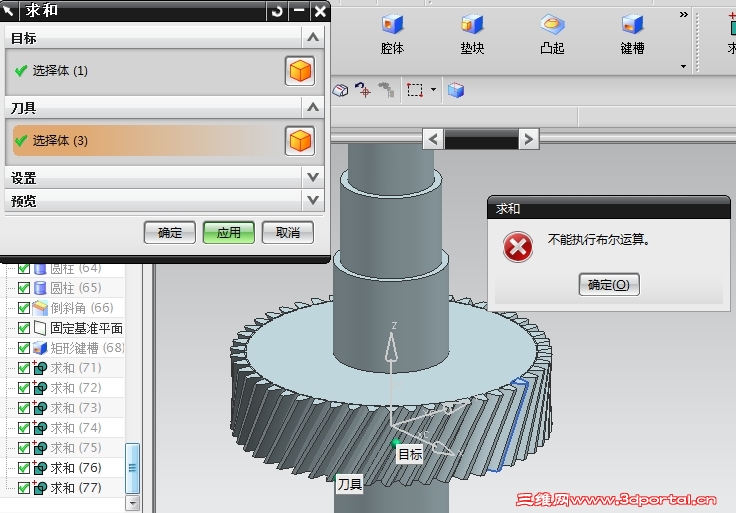Click tool 选择体 (3) body cube icon
Screen dimensions: 736x513
point(300,141)
